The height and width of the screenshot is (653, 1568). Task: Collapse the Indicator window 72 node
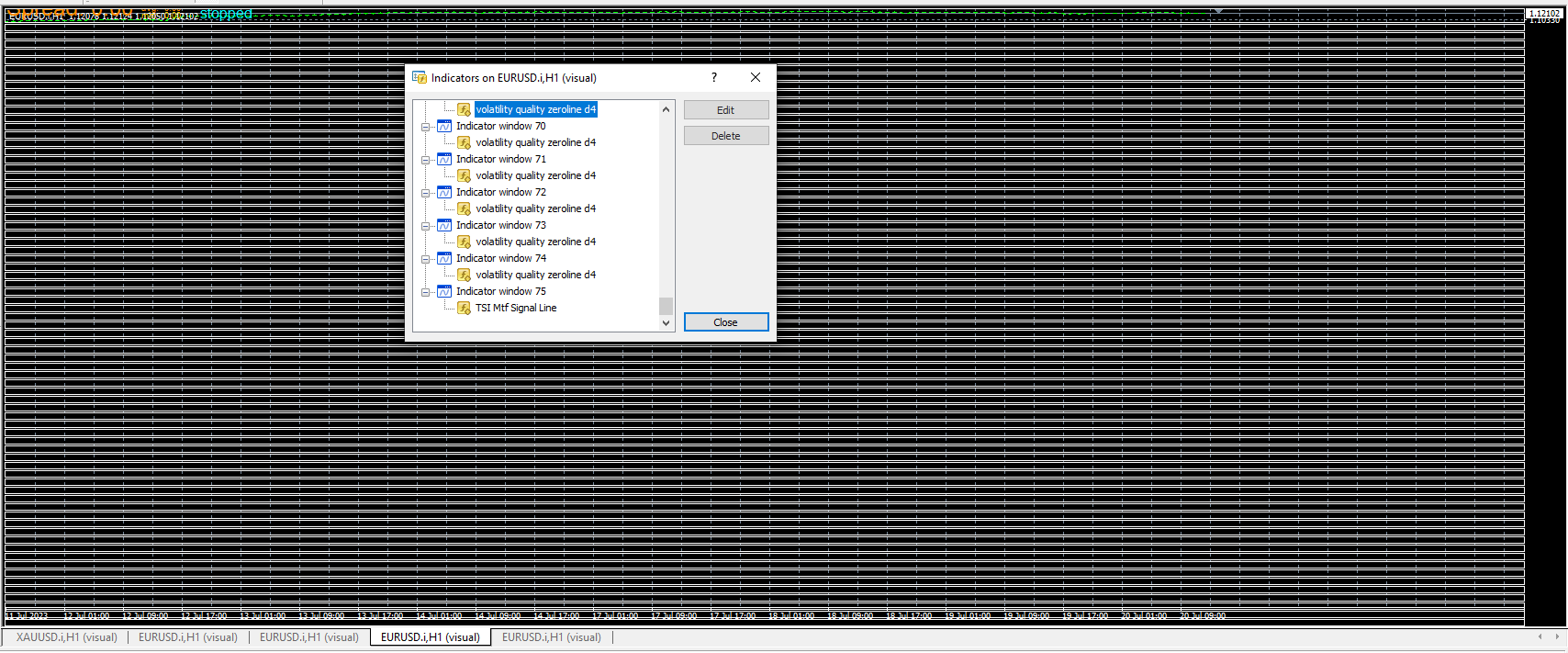pyautogui.click(x=426, y=194)
